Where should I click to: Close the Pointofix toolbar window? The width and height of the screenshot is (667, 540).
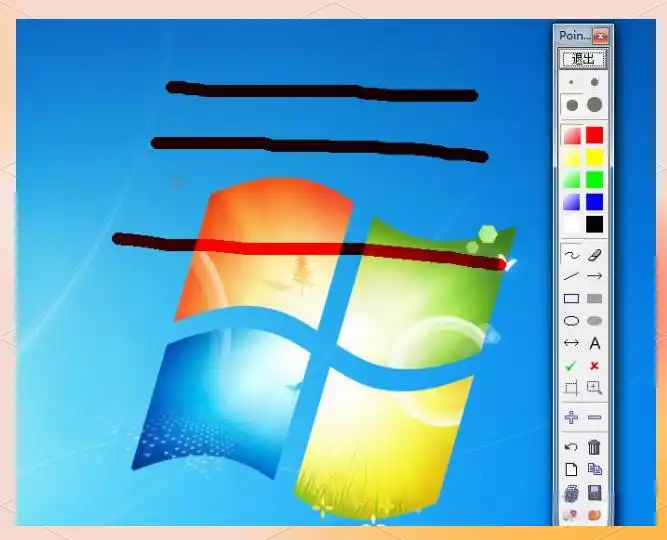601,36
